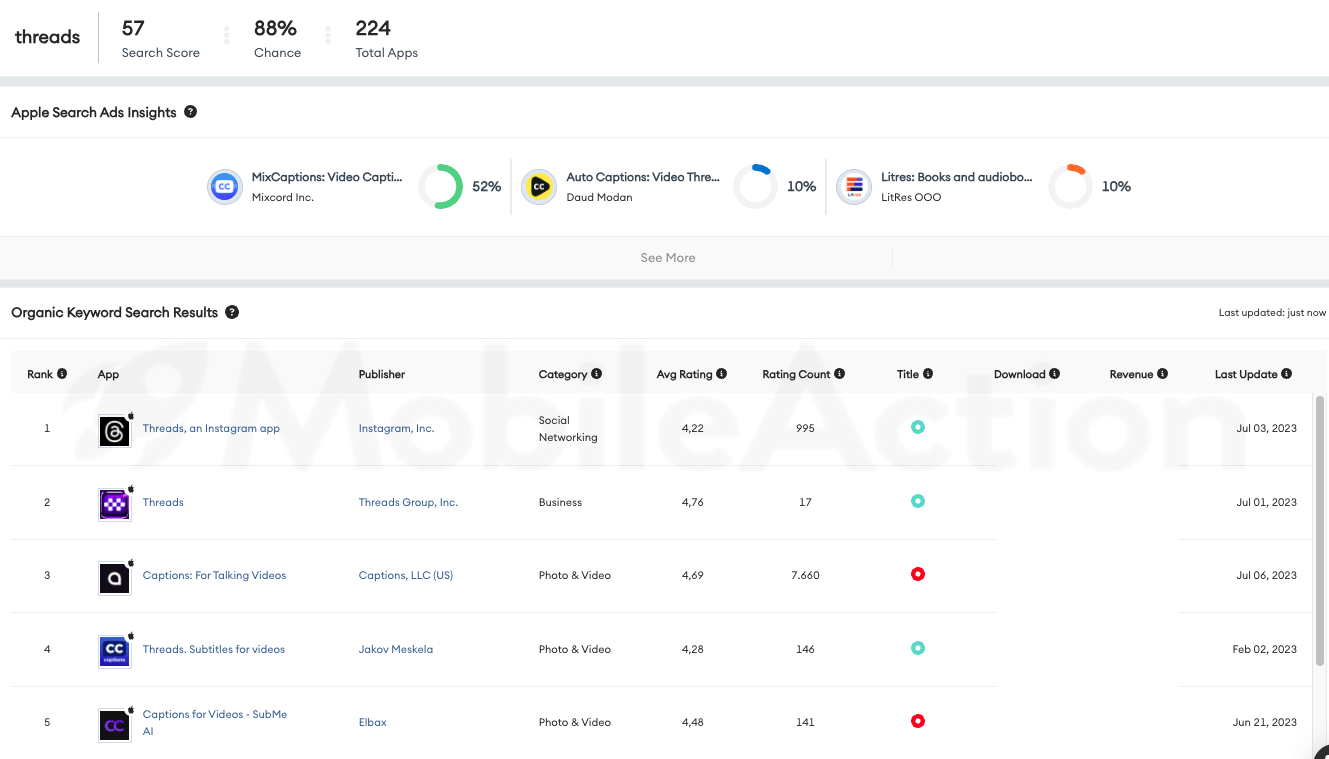Click the 224 Total Apps value

373,28
